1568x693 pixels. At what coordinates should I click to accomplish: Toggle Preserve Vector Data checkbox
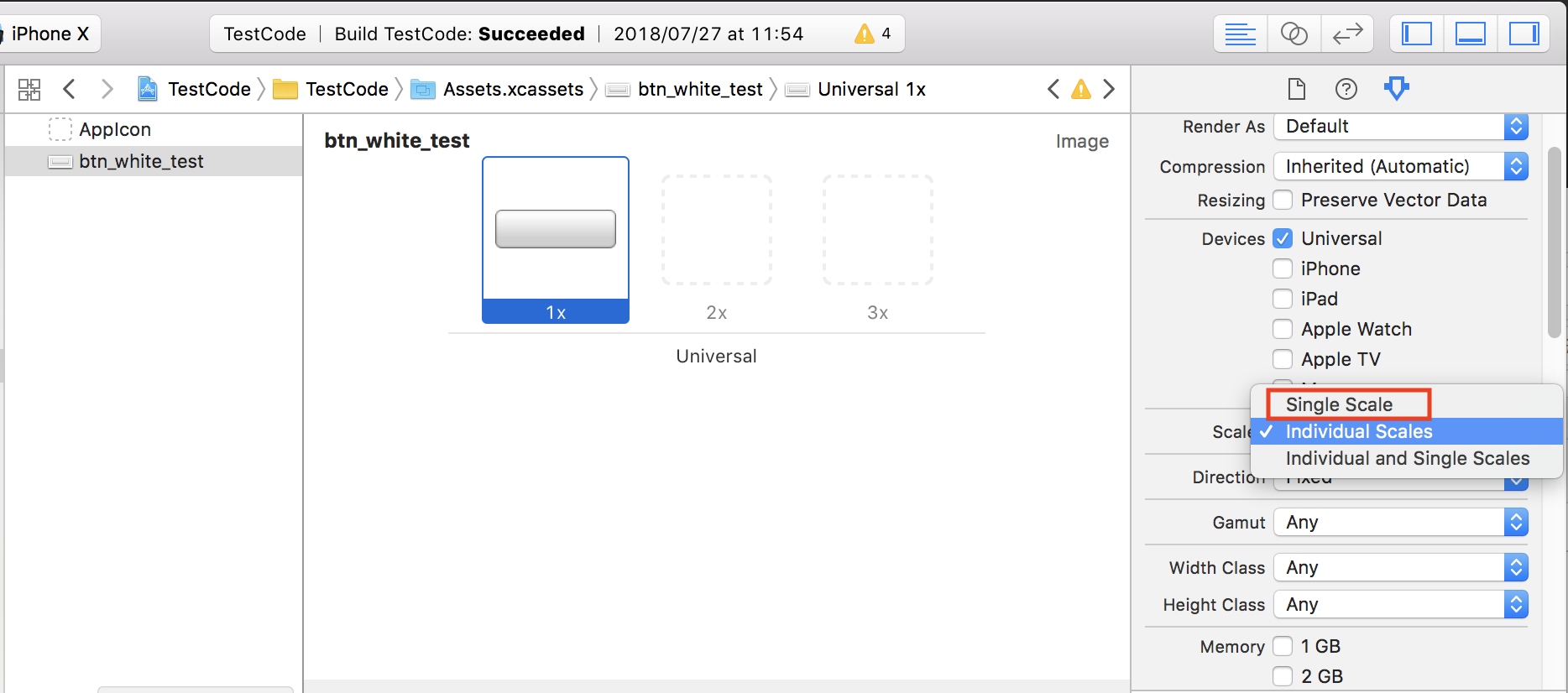point(1283,200)
